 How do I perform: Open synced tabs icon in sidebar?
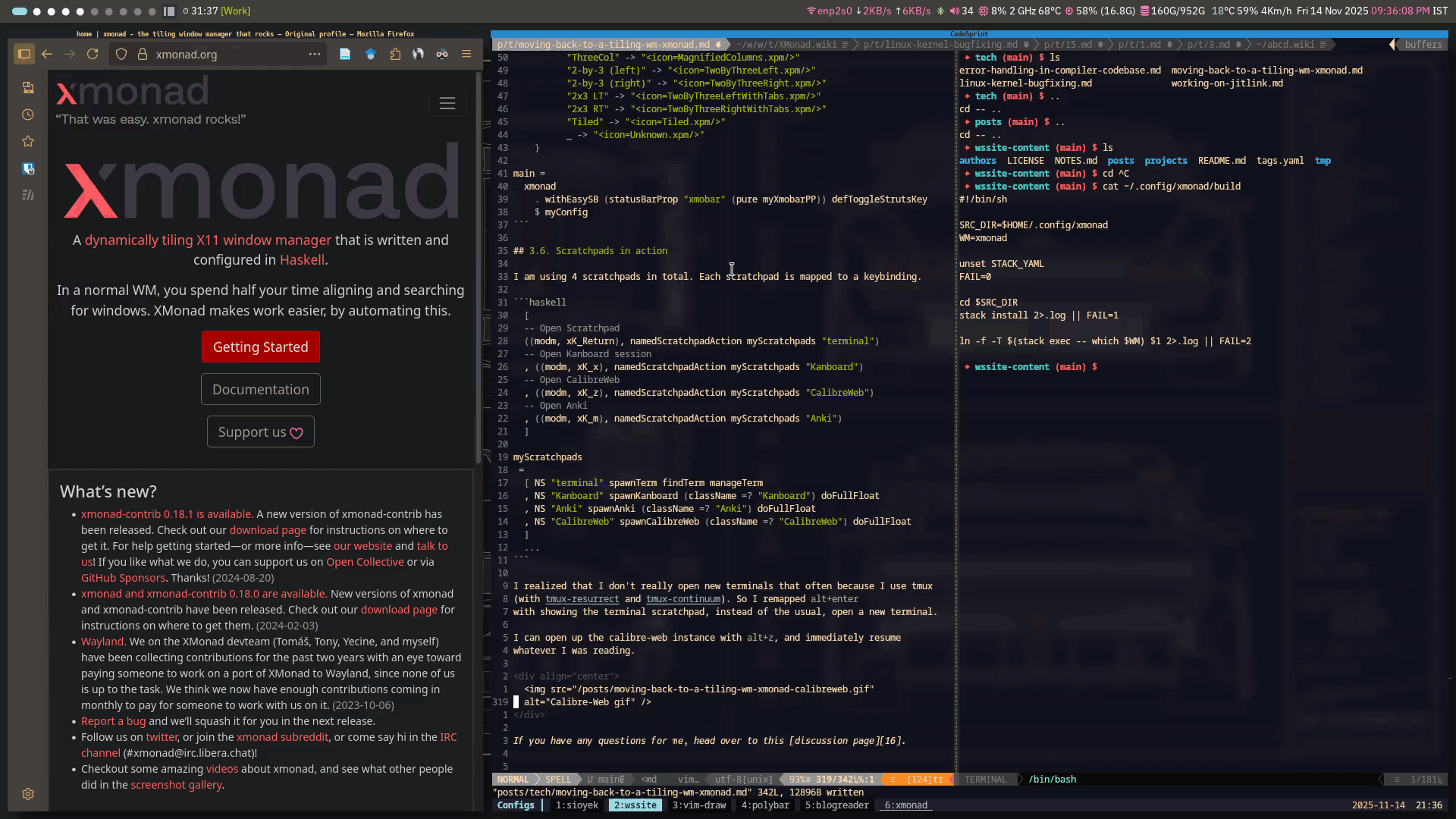click(x=28, y=88)
